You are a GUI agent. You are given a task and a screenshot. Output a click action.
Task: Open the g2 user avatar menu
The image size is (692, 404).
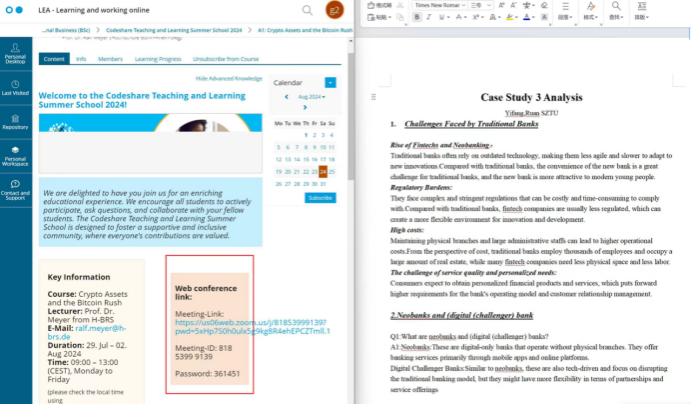(x=335, y=10)
